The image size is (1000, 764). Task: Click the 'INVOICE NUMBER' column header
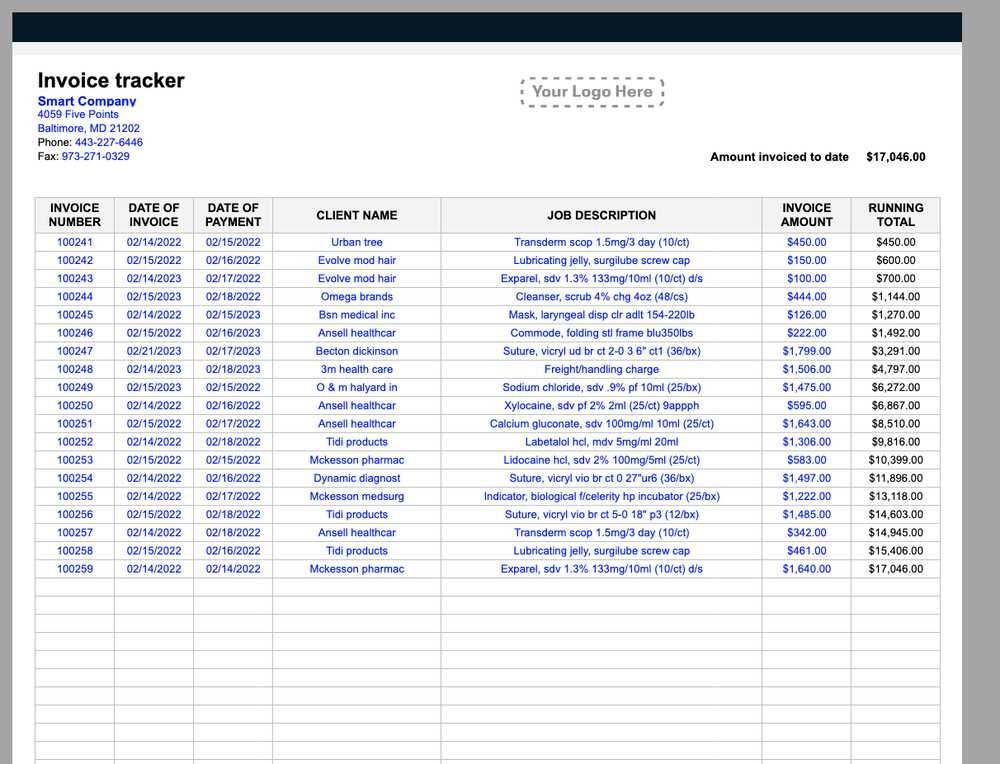75,215
